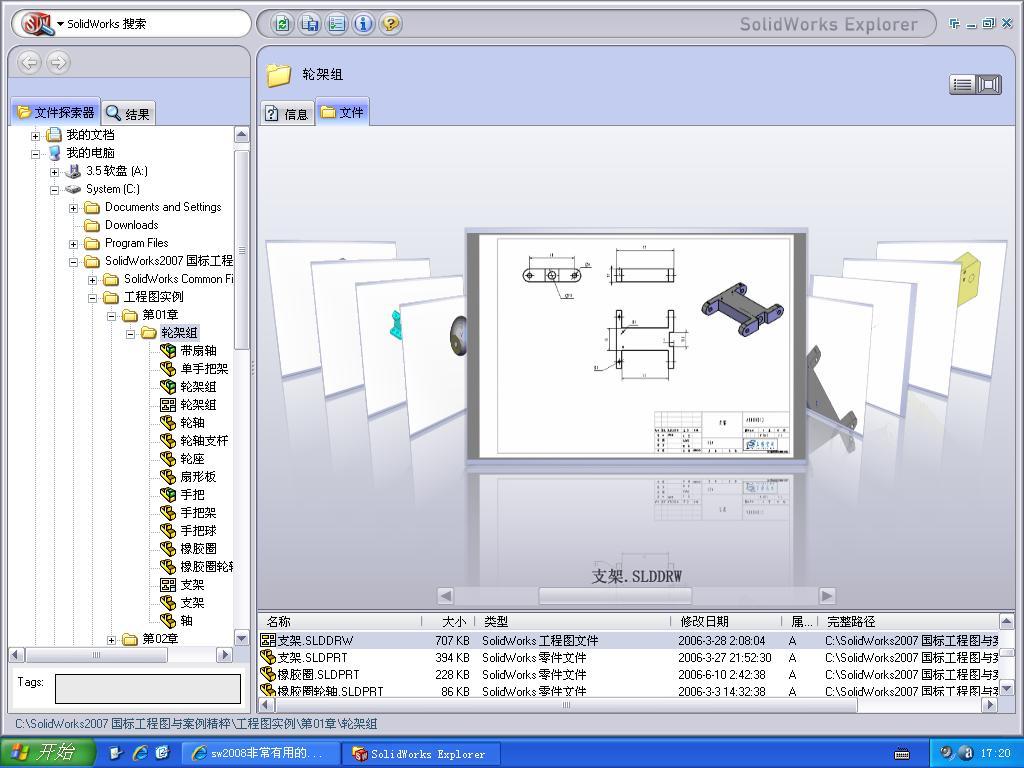
Task: Click the Tags input field
Action: click(x=147, y=689)
